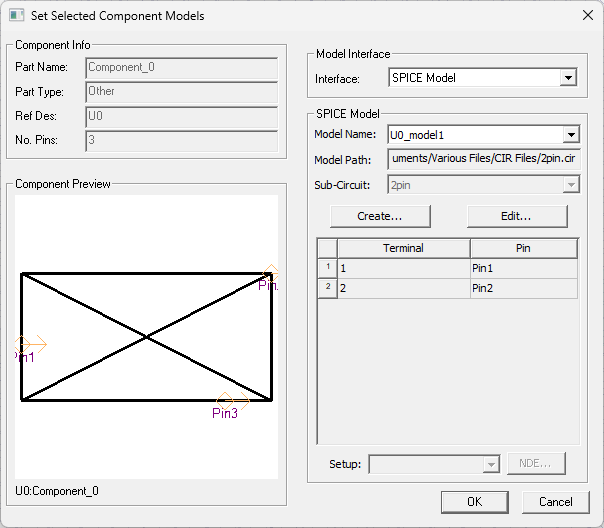The height and width of the screenshot is (528, 604).
Task: Click the Model Path field
Action: [483, 159]
